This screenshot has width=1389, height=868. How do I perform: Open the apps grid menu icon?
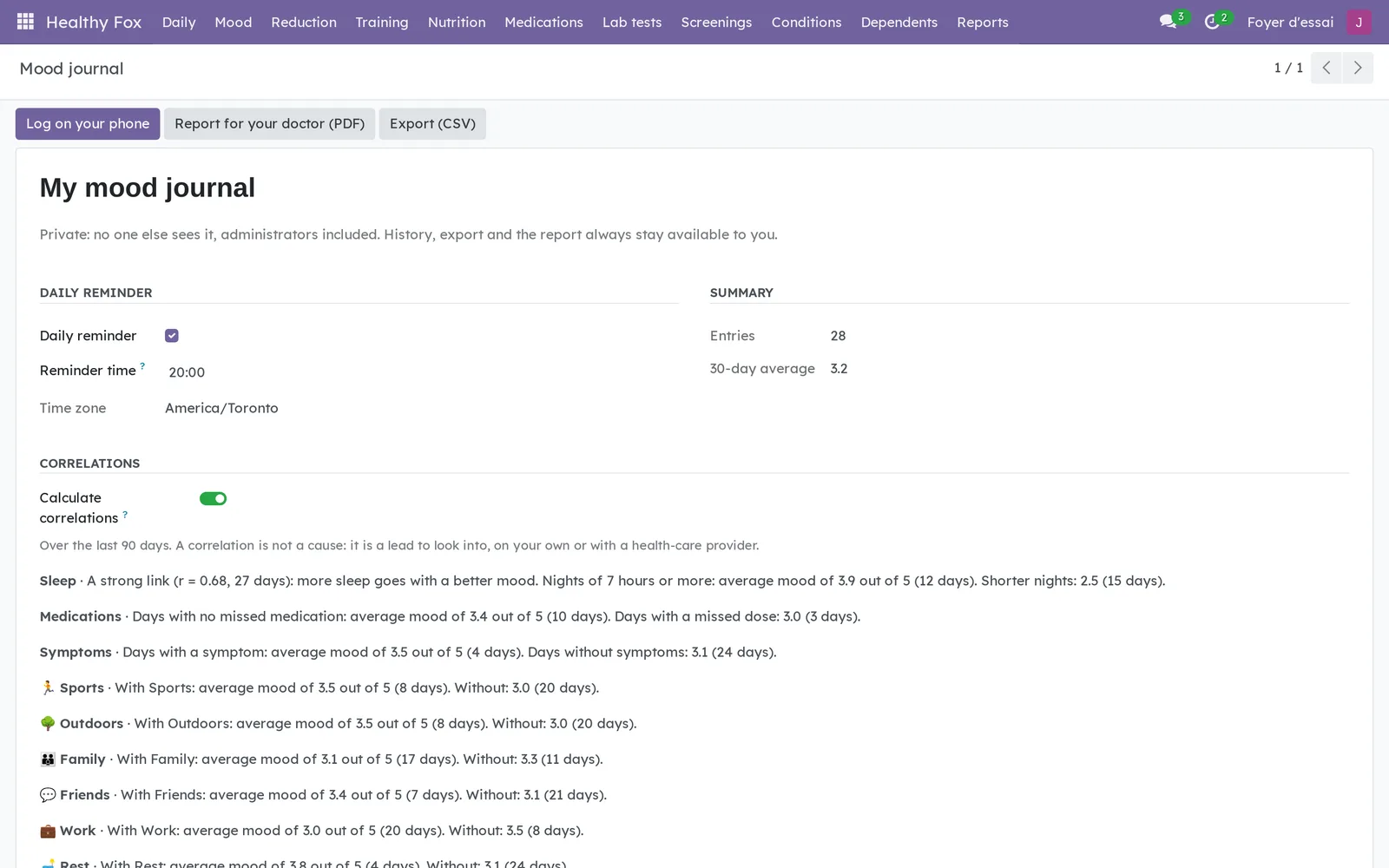pos(25,22)
